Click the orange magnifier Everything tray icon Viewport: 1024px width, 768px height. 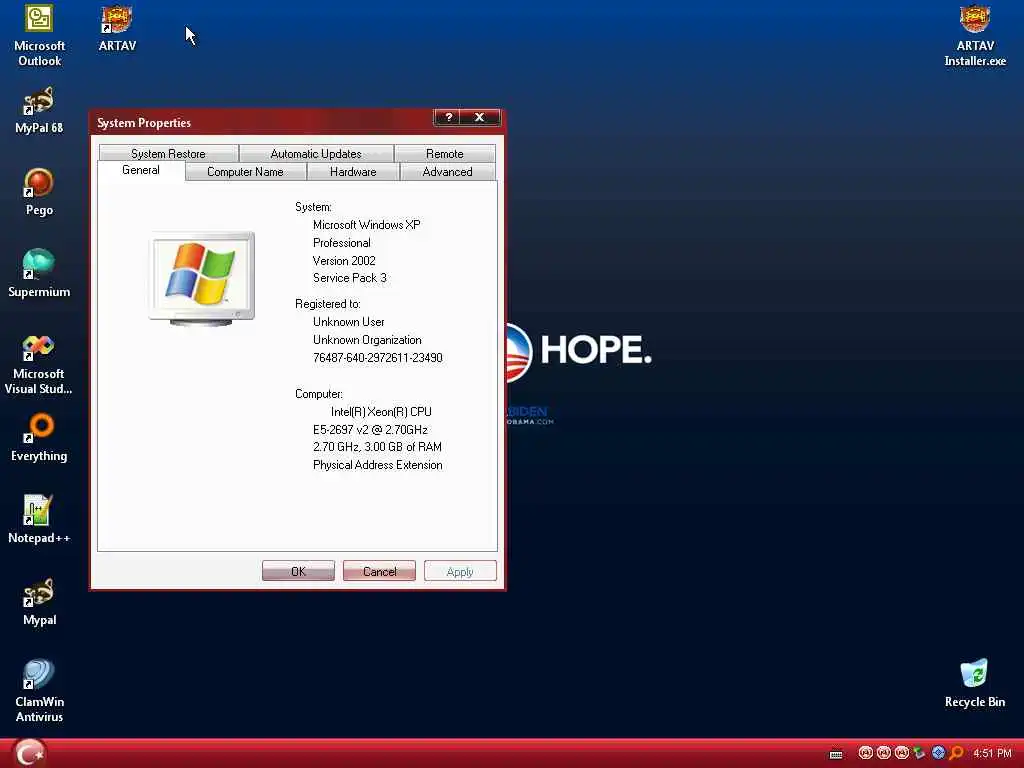(x=957, y=753)
